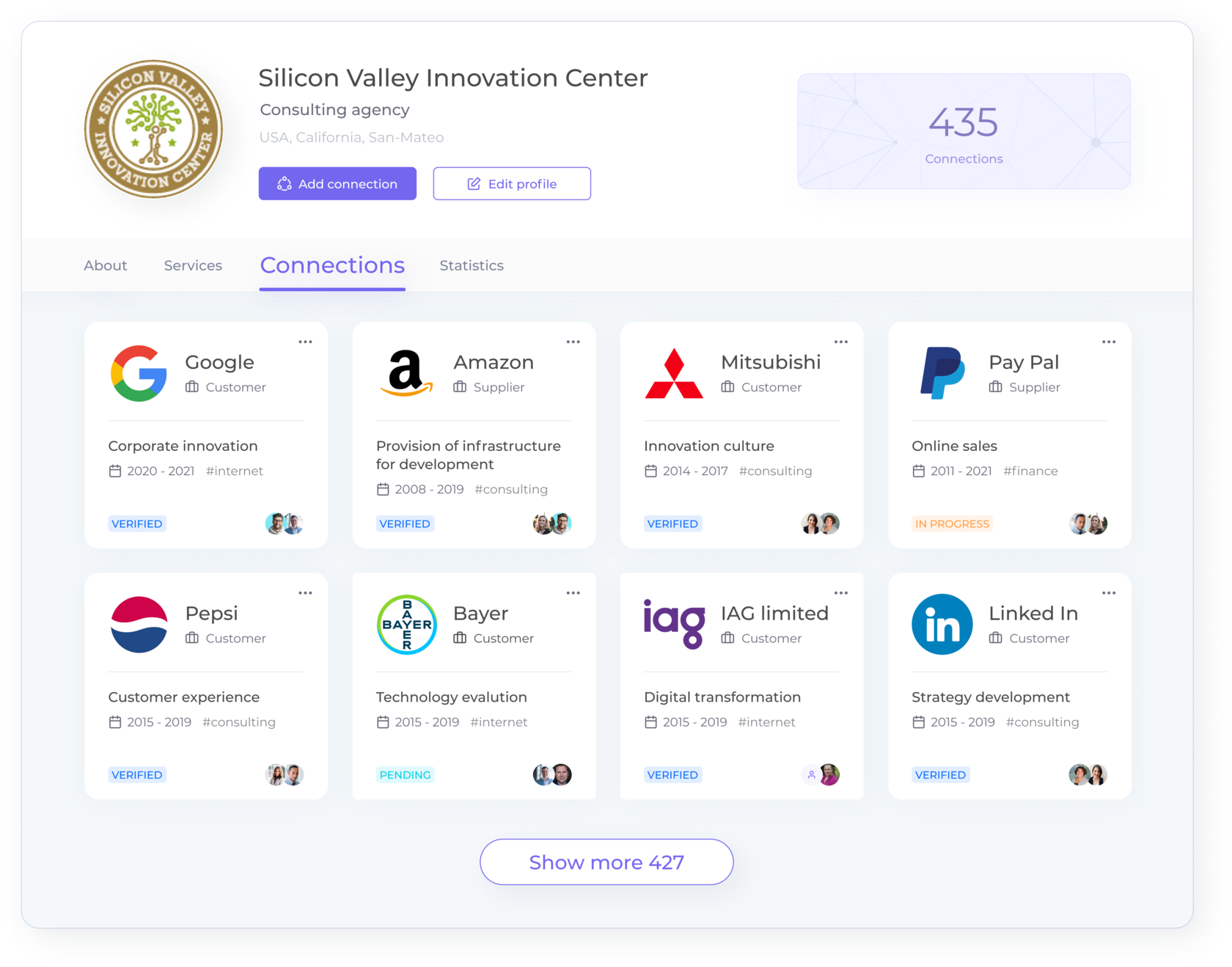This screenshot has height=967, width=1232.
Task: Click the briefcase icon under Mitsubishi
Action: click(x=727, y=387)
